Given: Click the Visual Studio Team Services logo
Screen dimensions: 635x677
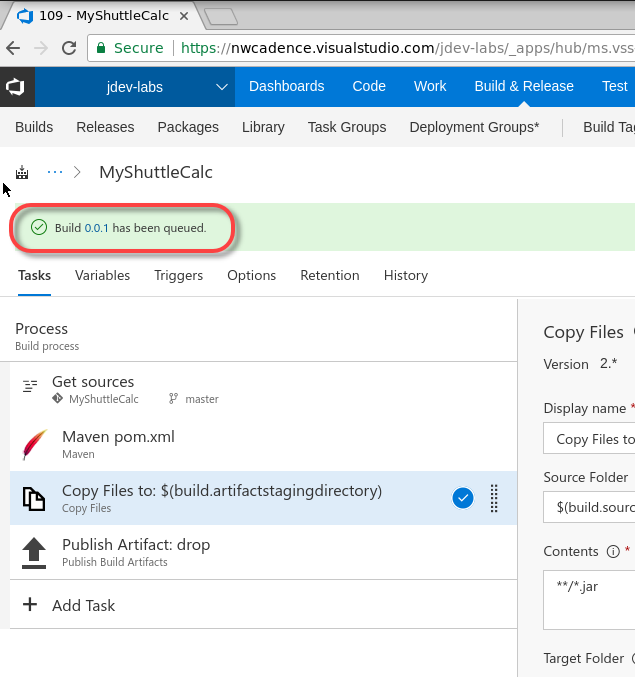Looking at the screenshot, I should click(16, 87).
